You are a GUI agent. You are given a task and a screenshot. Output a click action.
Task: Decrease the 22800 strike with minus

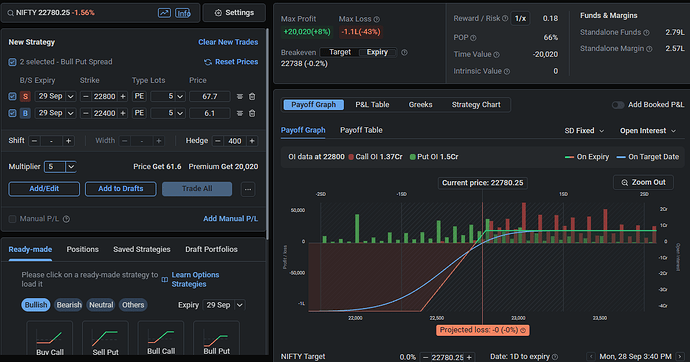point(86,96)
